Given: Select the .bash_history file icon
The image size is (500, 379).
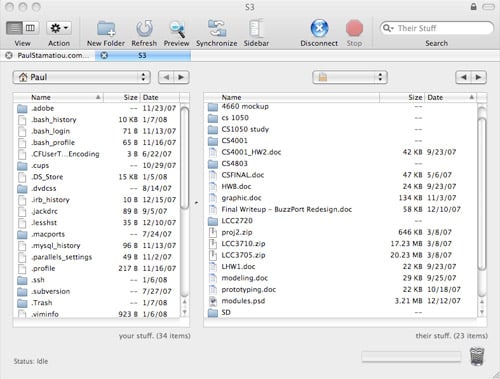Looking at the screenshot, I should click(22, 120).
